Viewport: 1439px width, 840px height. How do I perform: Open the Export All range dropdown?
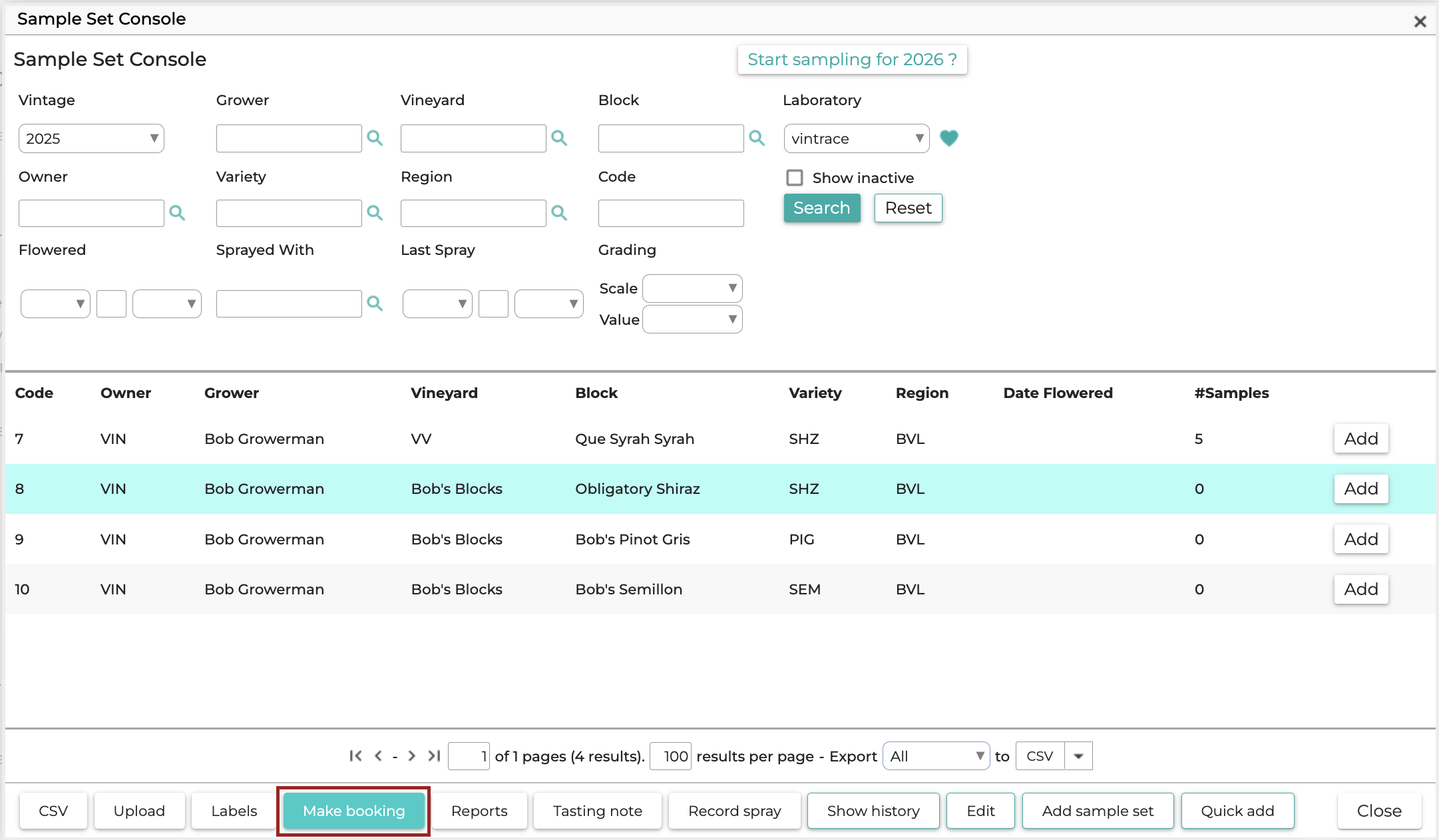[936, 756]
